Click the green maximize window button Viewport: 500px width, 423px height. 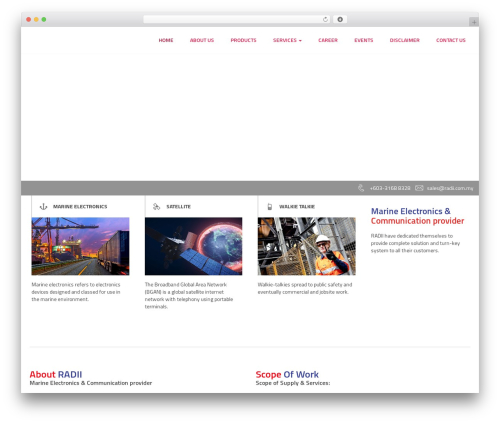click(x=44, y=19)
